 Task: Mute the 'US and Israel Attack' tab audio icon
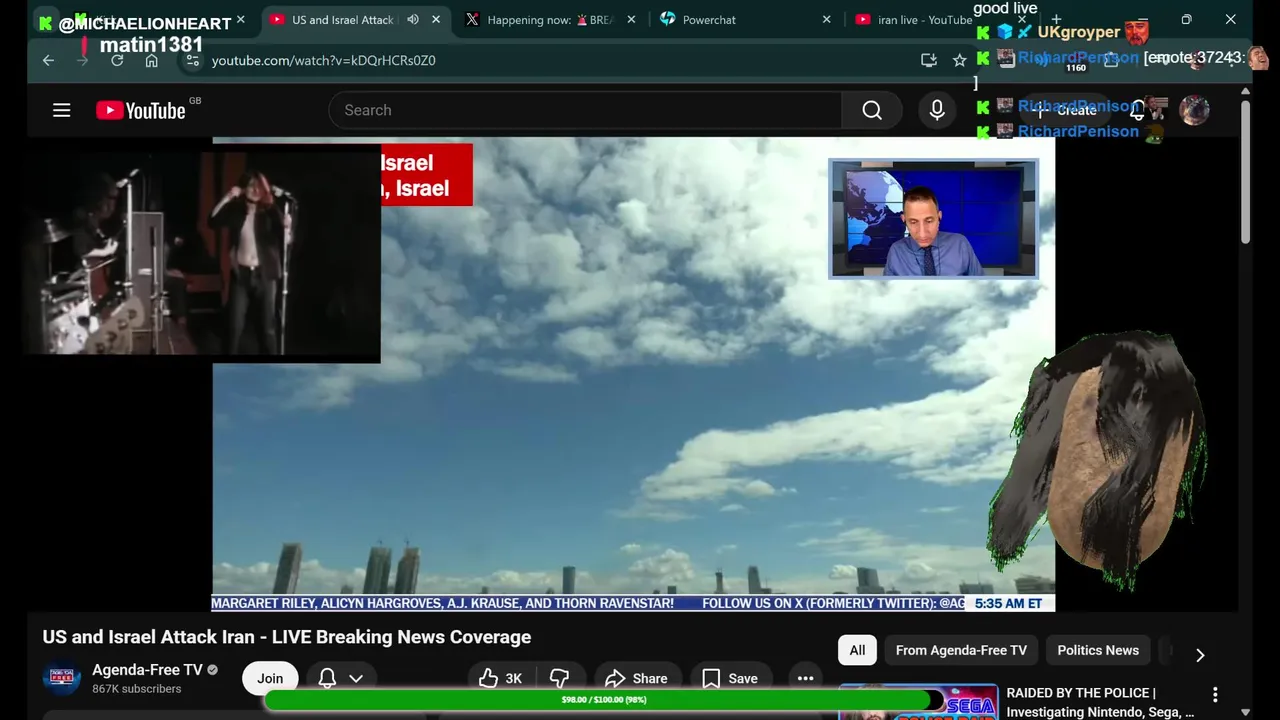(412, 20)
